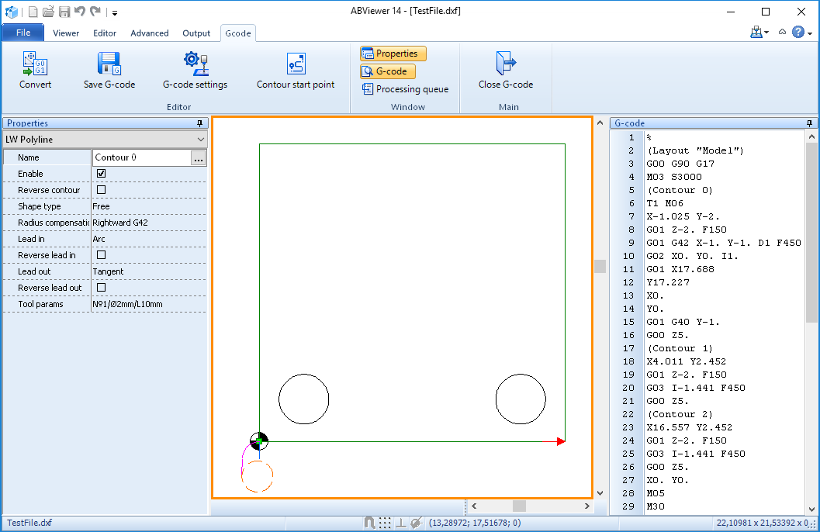Click the Open file icon in quick access toolbar
Viewport: 820px width, 532px height.
(48, 11)
